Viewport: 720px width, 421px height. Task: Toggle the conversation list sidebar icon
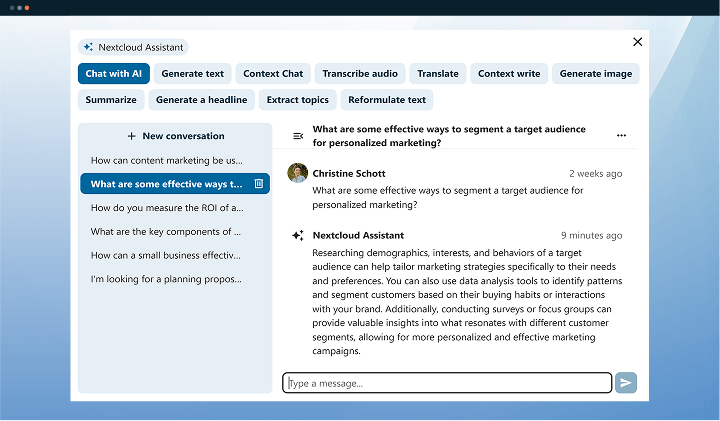click(297, 136)
